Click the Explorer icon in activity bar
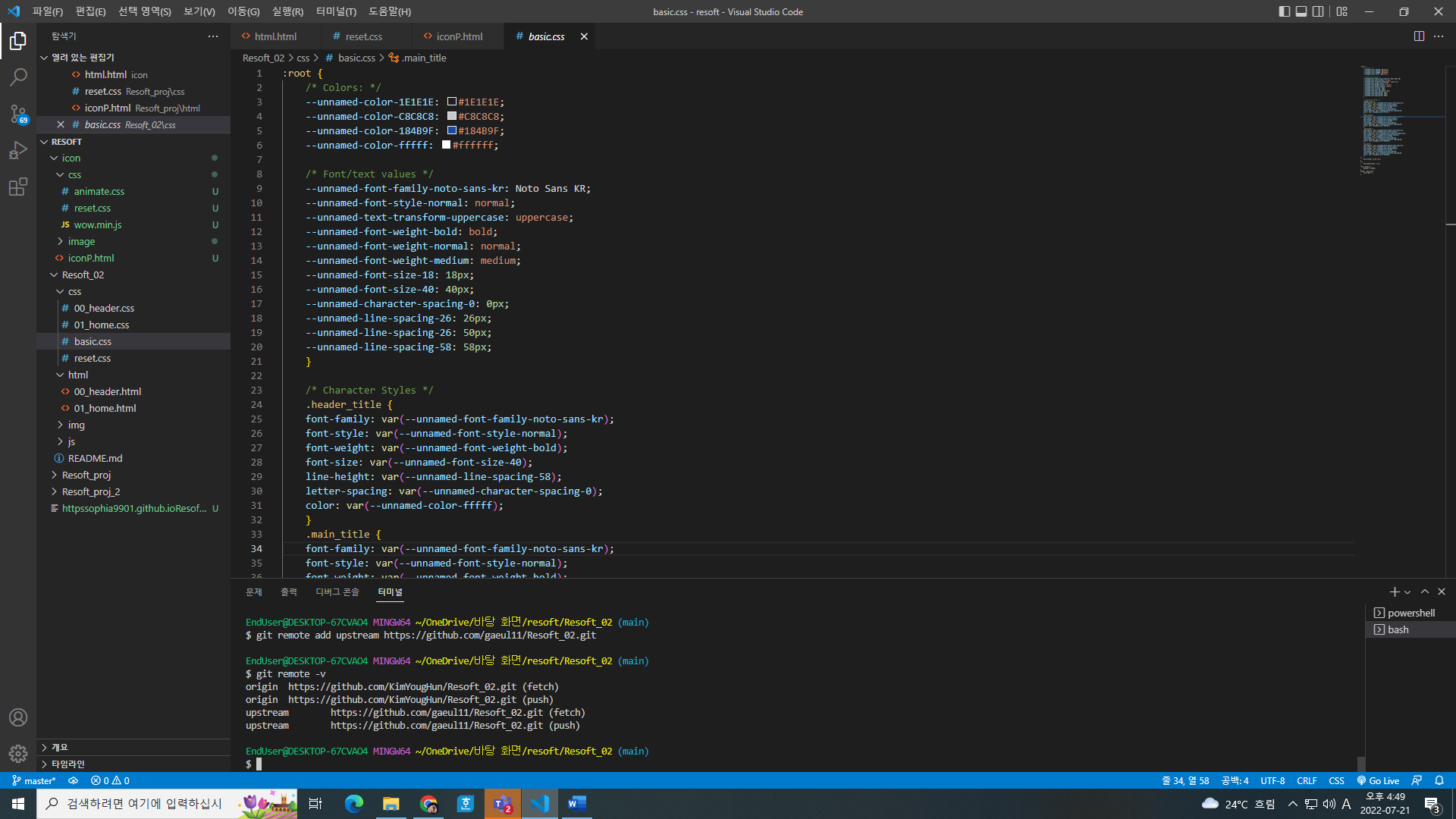1456x819 pixels. [18, 38]
